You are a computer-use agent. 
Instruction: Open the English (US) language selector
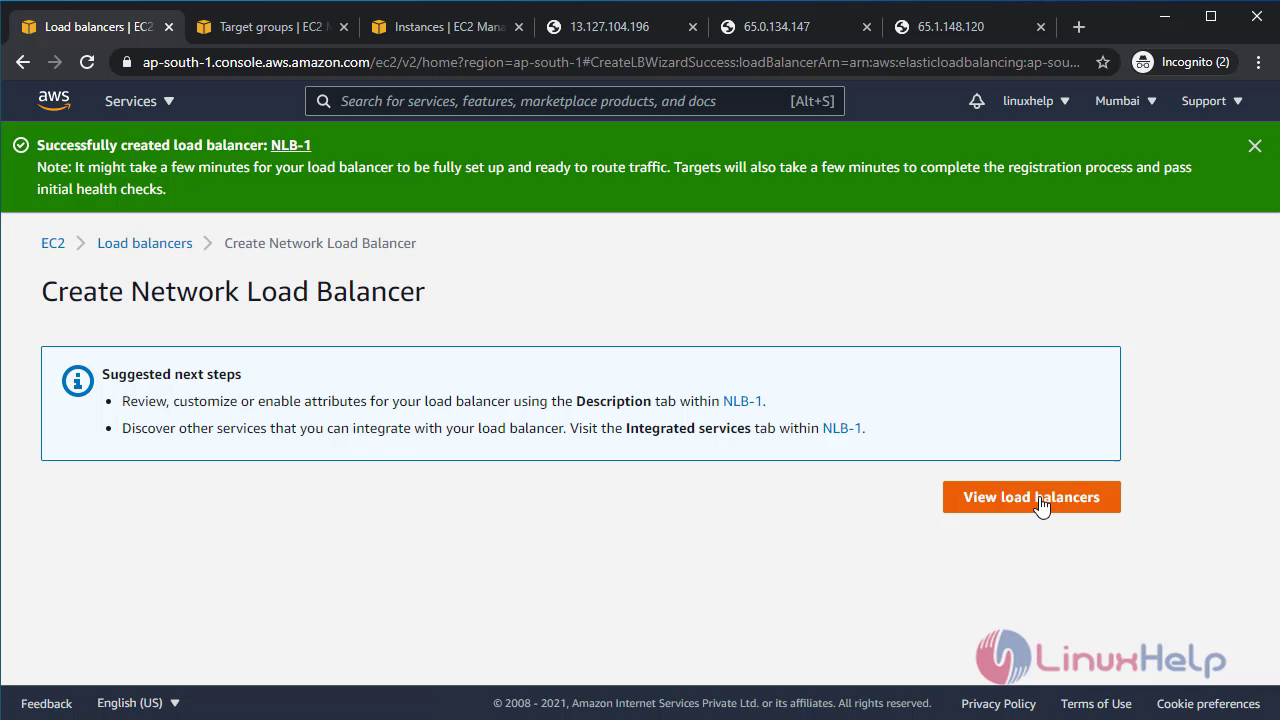pyautogui.click(x=138, y=703)
